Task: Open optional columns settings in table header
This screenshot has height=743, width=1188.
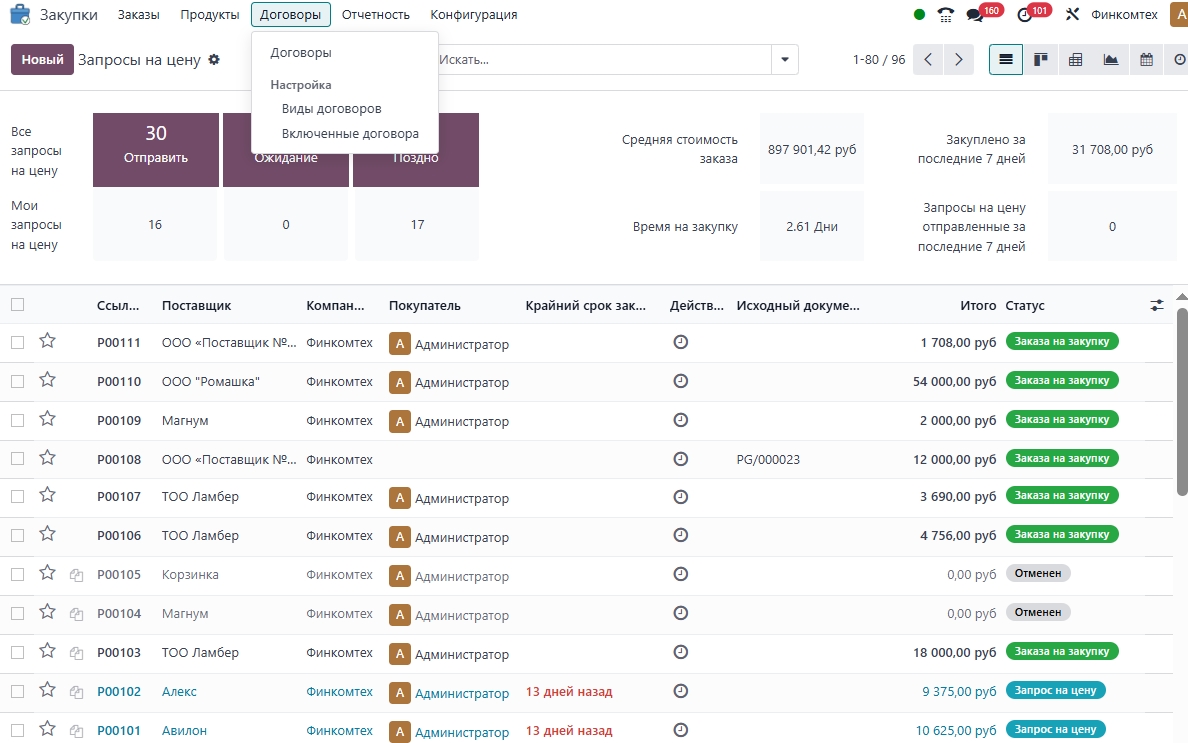Action: tap(1157, 305)
